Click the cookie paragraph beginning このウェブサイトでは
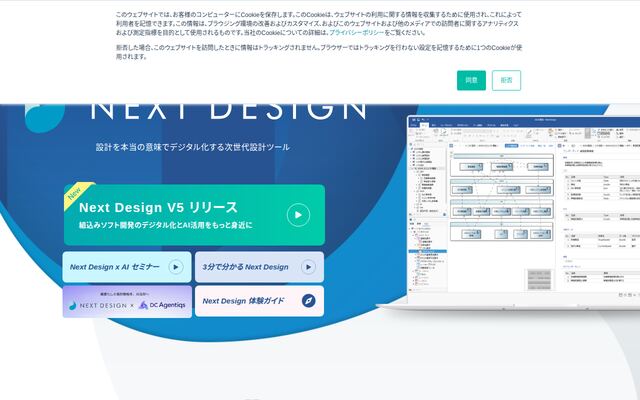 coord(318,23)
